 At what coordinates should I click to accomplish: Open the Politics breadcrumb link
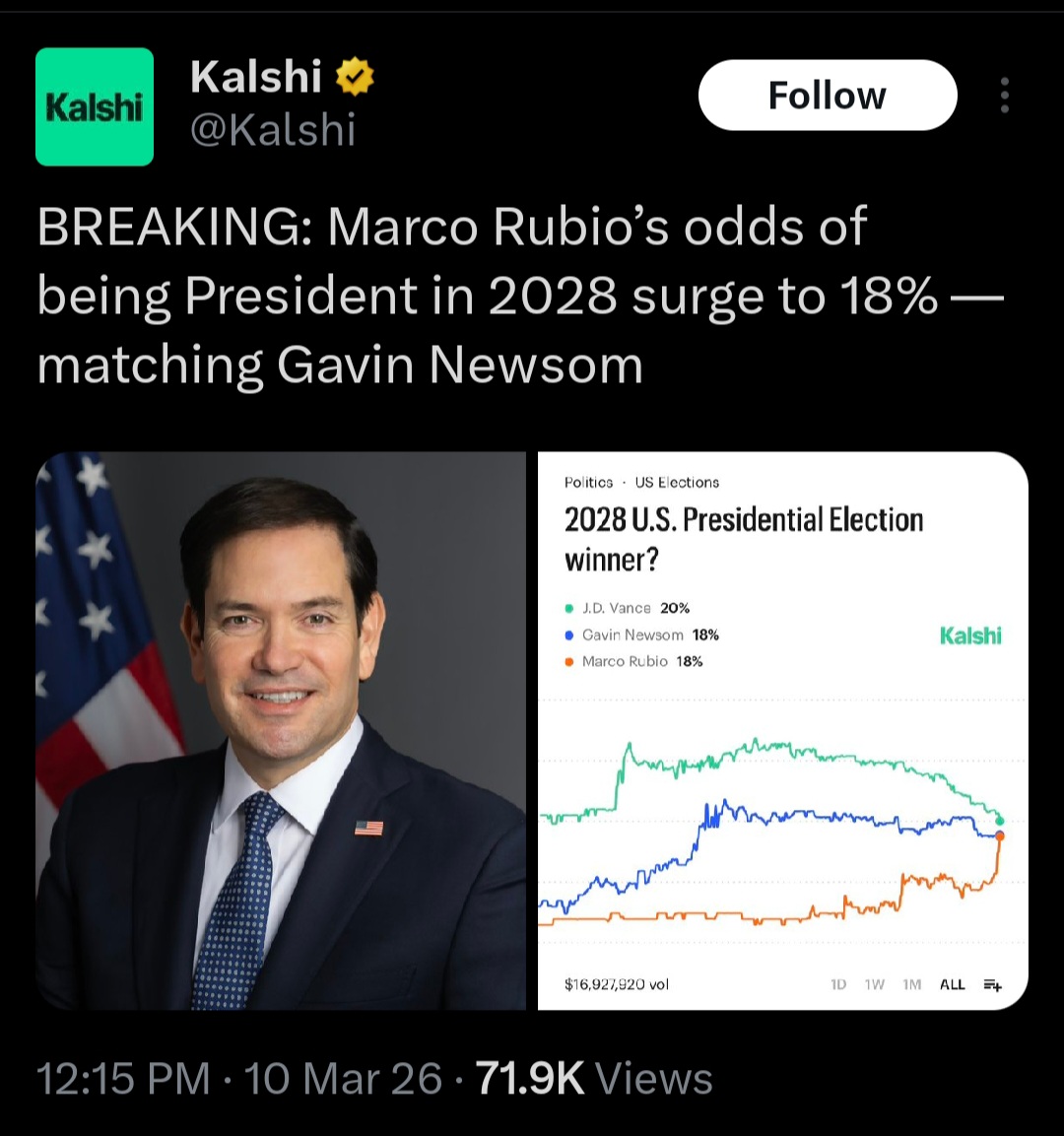tap(588, 483)
